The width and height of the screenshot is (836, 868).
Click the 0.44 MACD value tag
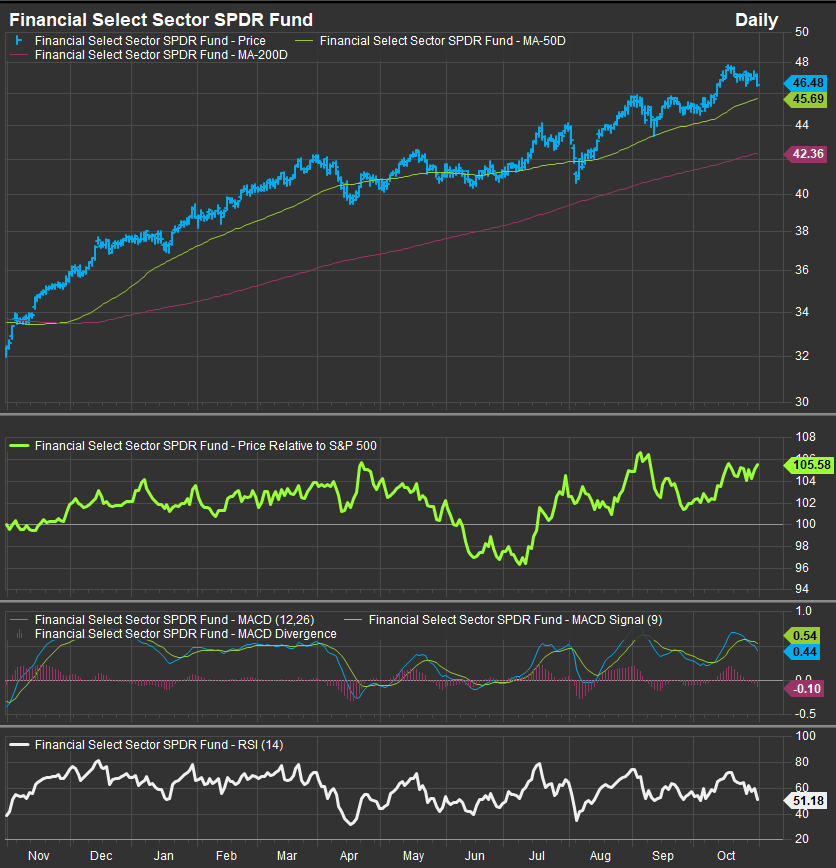coord(802,652)
